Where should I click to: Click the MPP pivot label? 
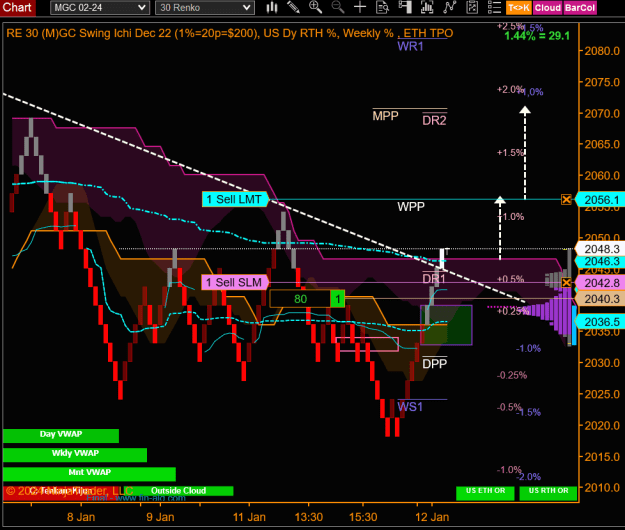pyautogui.click(x=385, y=116)
